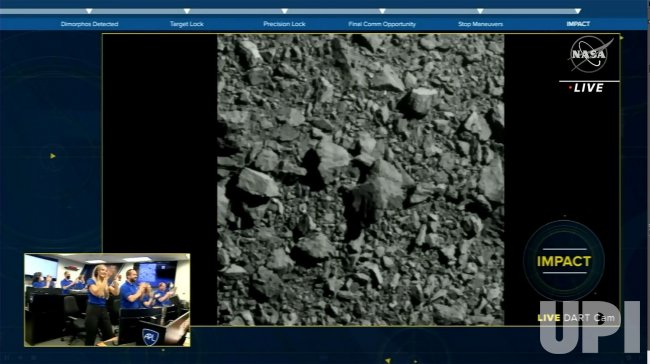Click the APL logo on the podium

[150, 337]
